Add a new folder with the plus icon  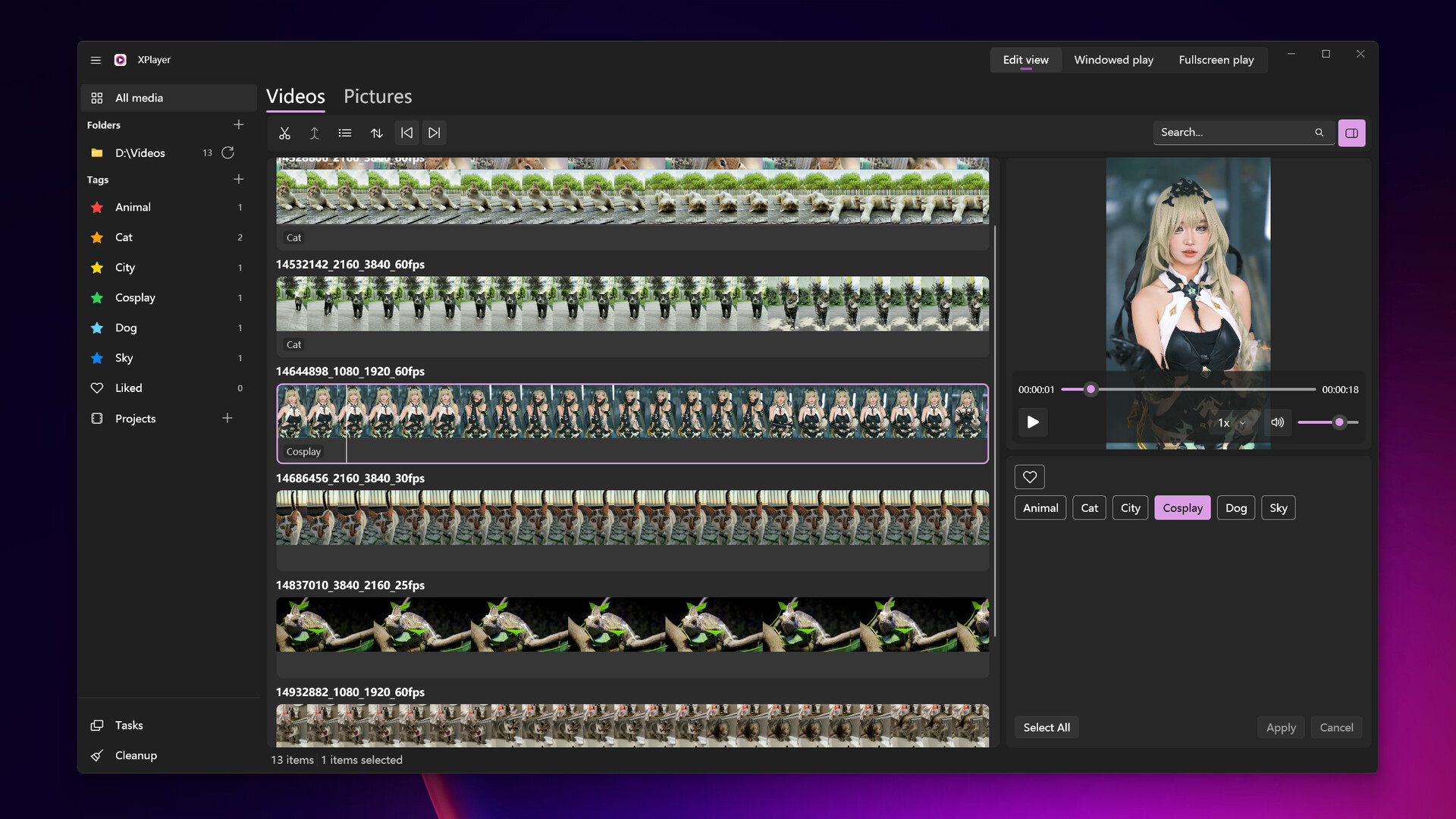[x=239, y=124]
